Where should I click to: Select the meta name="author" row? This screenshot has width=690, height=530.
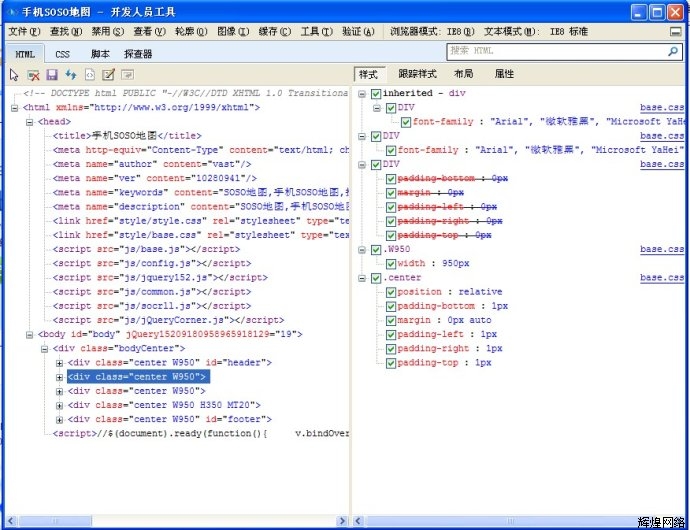(x=152, y=165)
